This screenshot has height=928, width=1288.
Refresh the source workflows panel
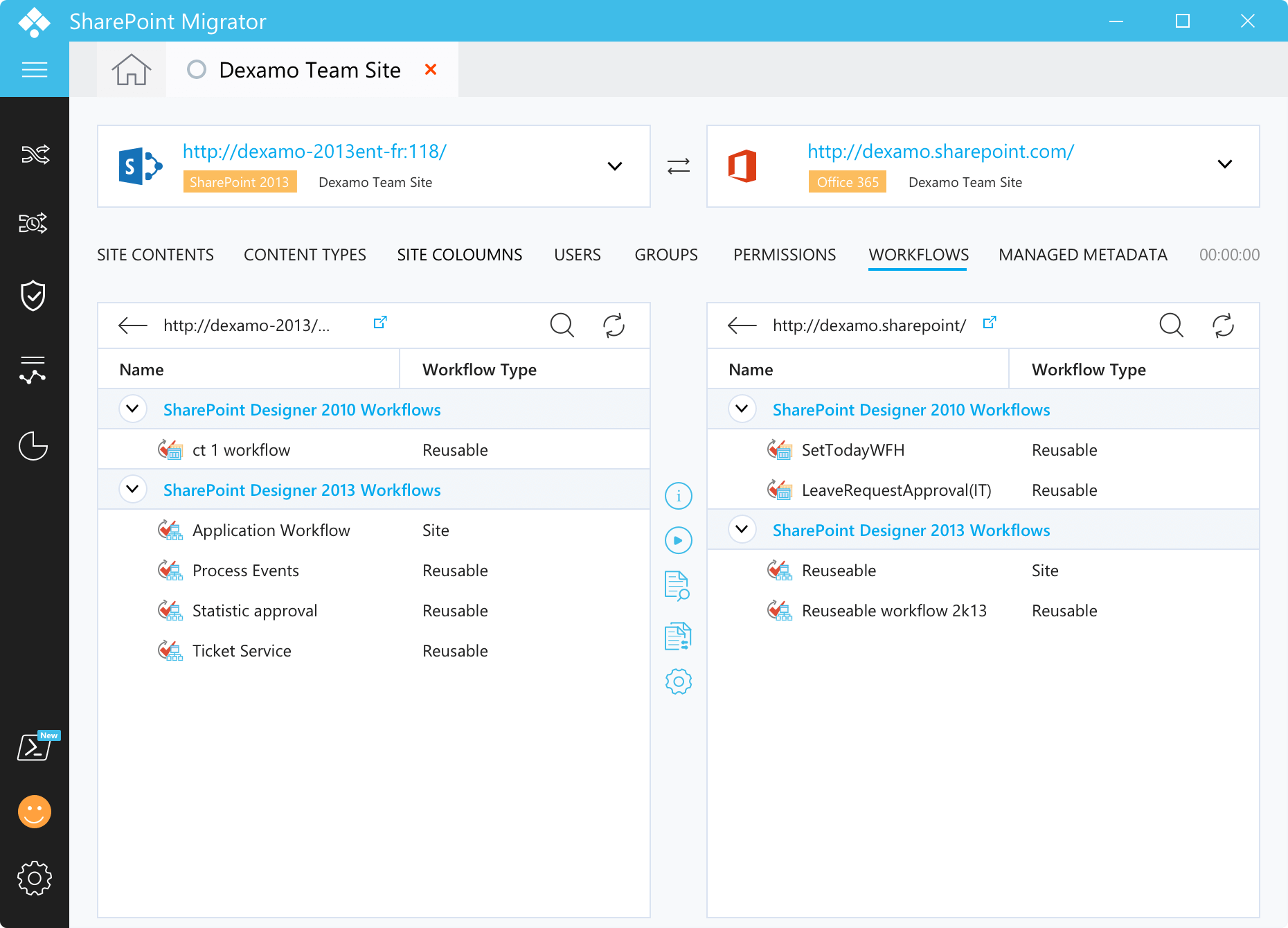tap(614, 325)
